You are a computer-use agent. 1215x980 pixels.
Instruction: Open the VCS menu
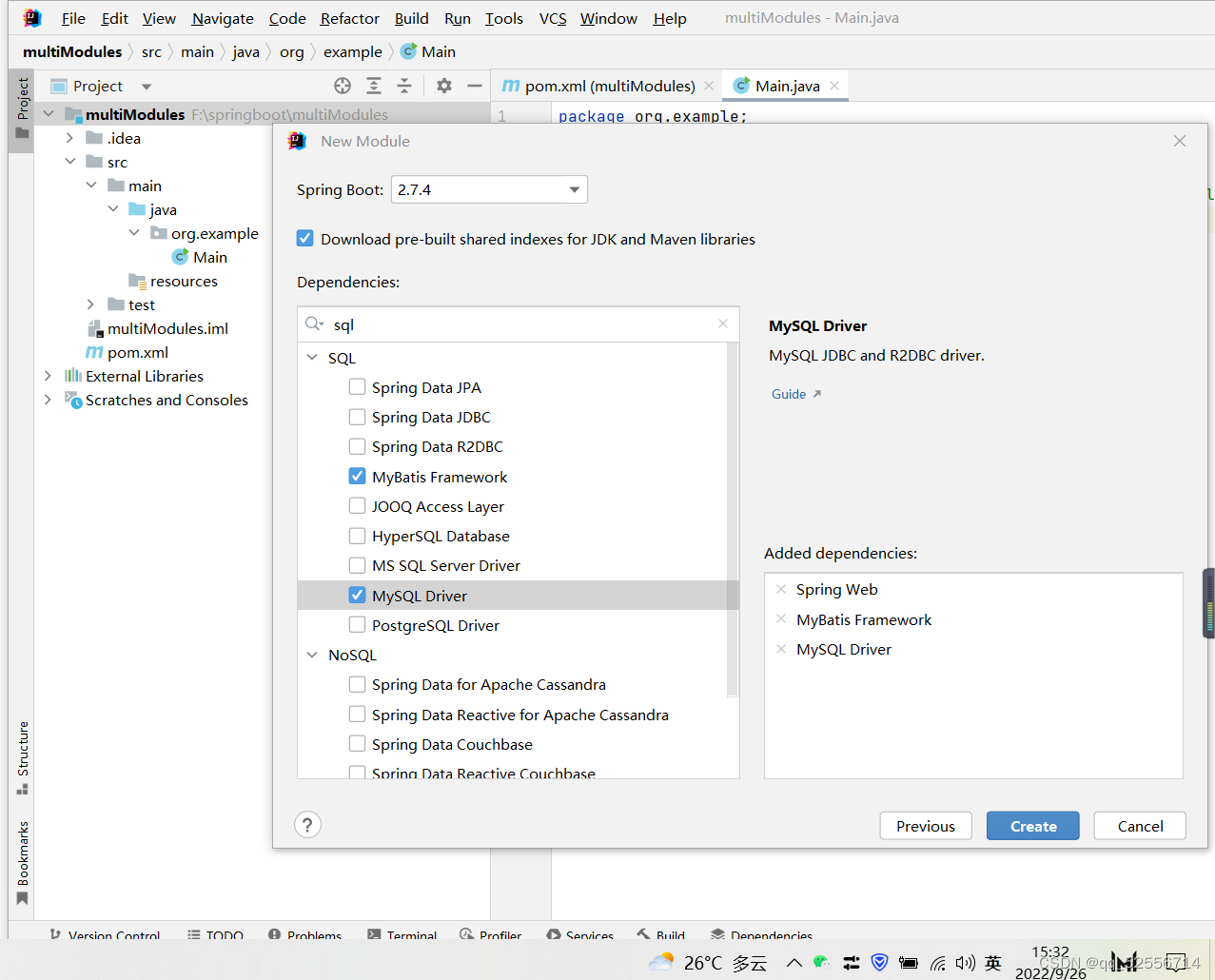553,18
